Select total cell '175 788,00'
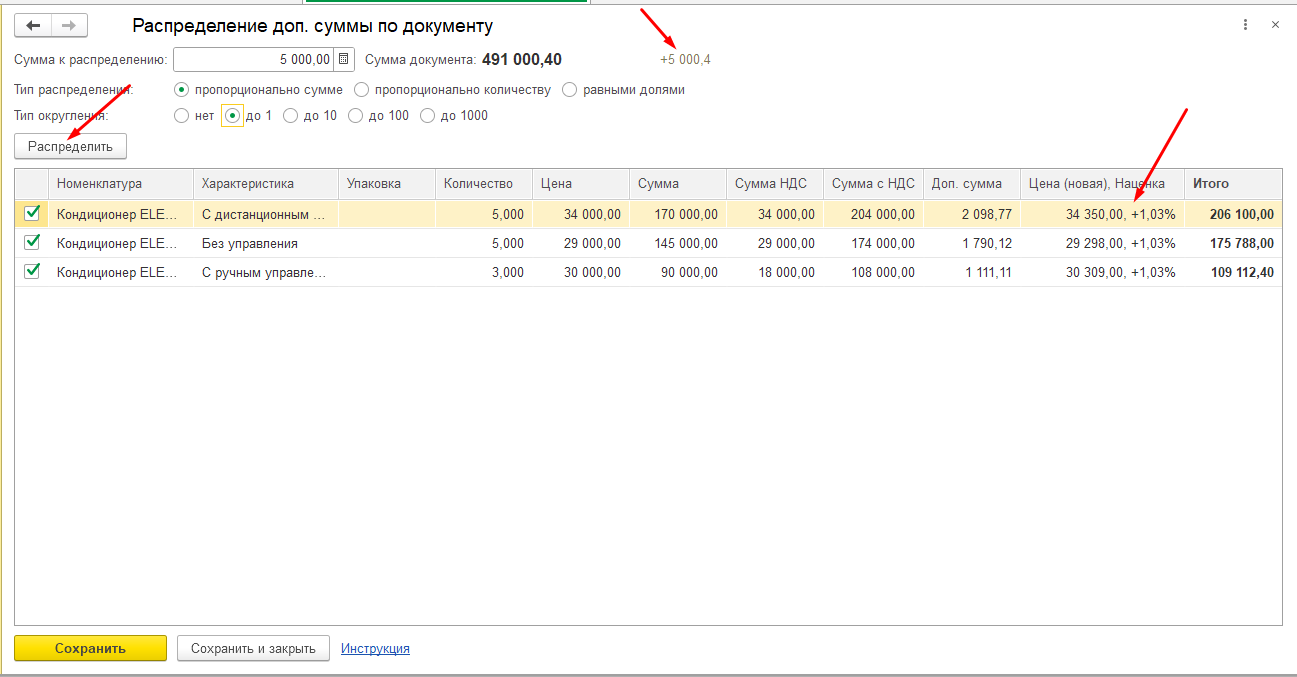This screenshot has width=1297, height=677. coord(1233,243)
